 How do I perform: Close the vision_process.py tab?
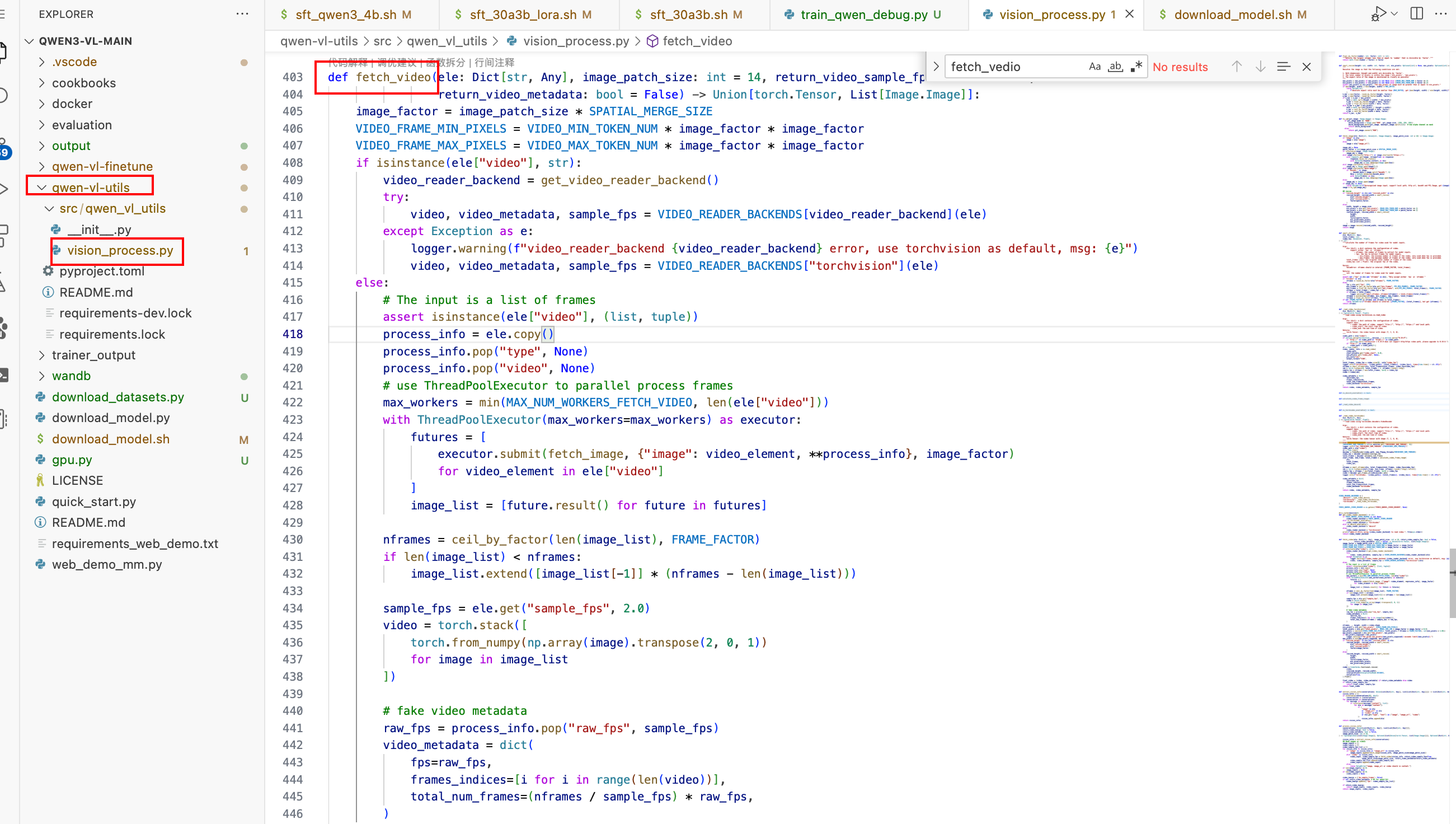click(1129, 14)
